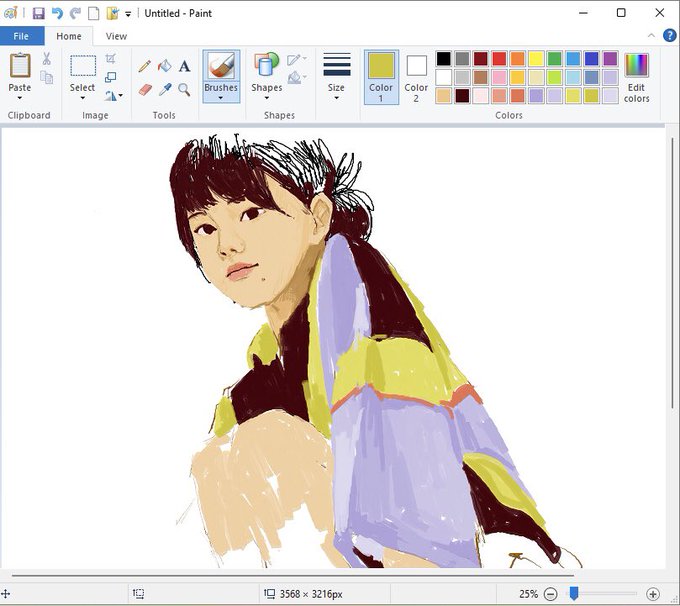This screenshot has height=606, width=680.
Task: Expand the Size dropdown arrow
Action: click(337, 98)
